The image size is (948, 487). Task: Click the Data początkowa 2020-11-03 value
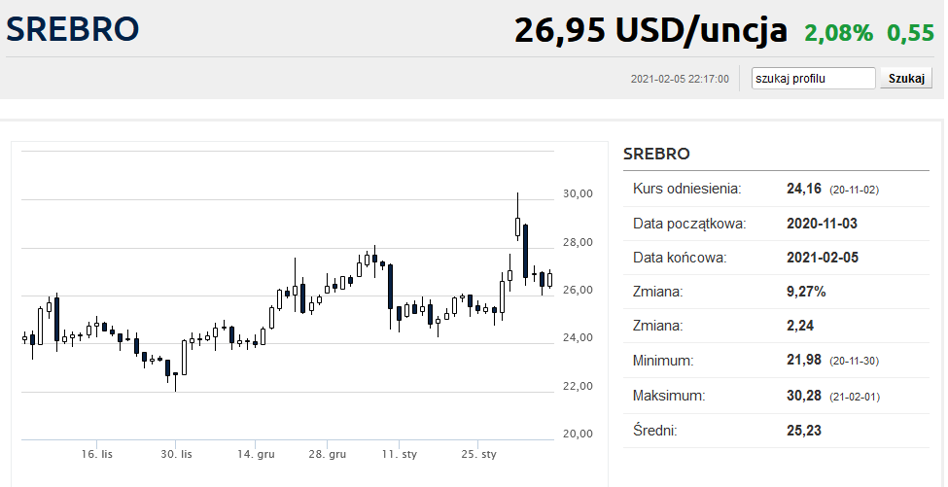click(x=822, y=224)
